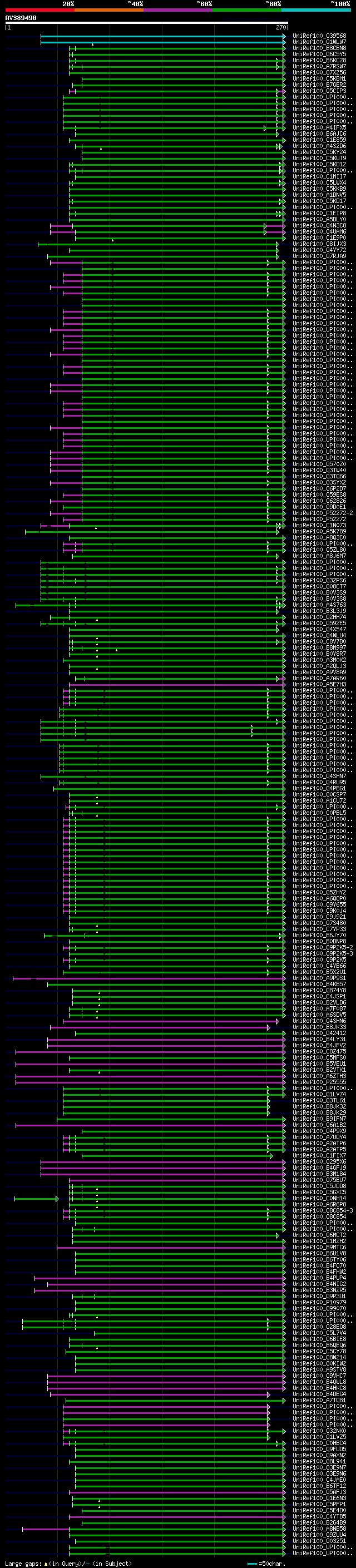Go to subject UniRef100_Q6A1B2

[319, 1125]
